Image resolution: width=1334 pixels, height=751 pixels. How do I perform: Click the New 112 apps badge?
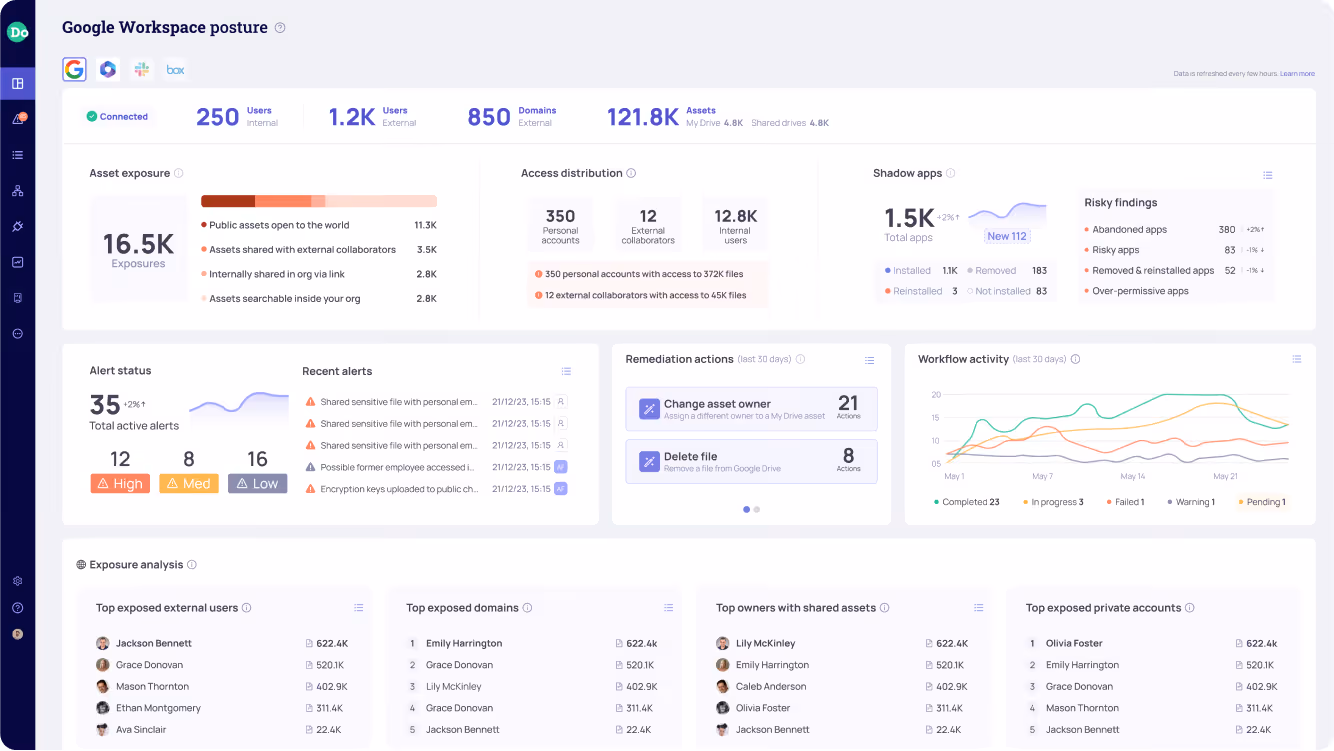[x=1006, y=237]
